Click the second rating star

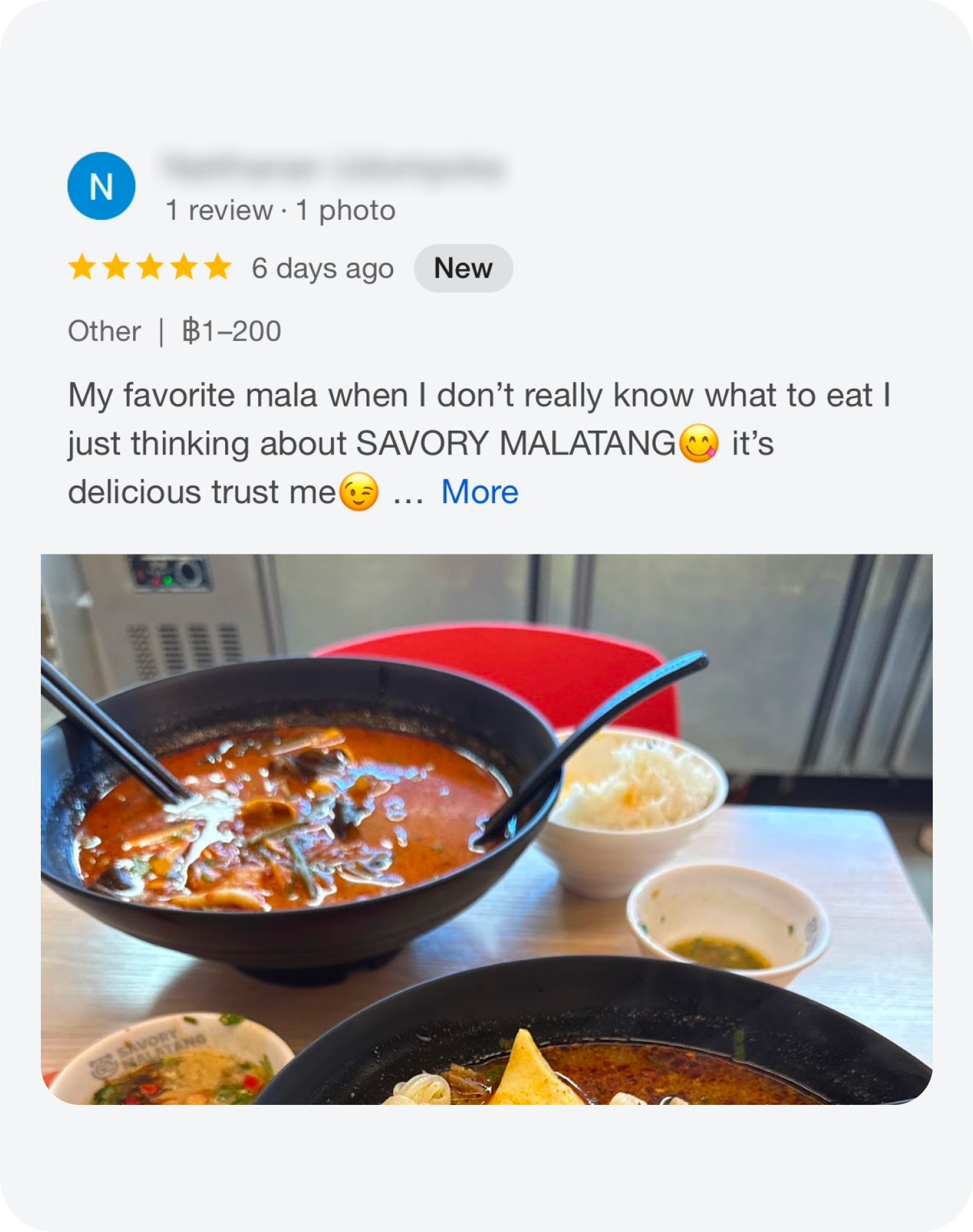(x=116, y=267)
